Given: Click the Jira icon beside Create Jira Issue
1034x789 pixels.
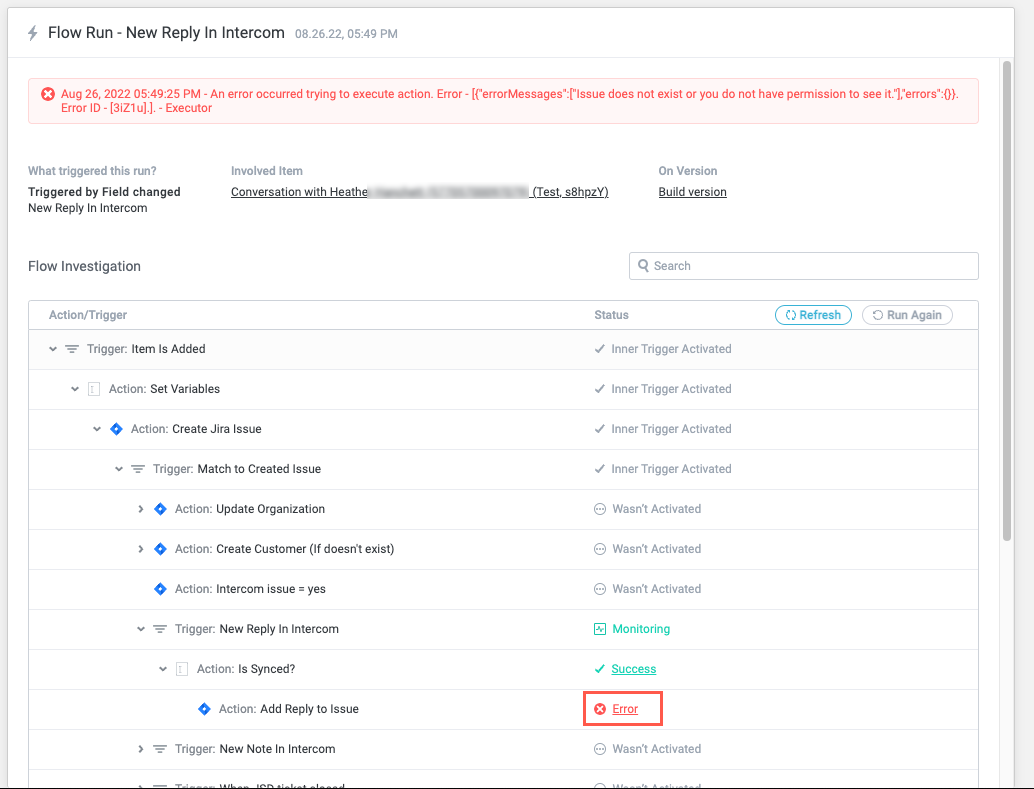Looking at the screenshot, I should click(x=115, y=429).
